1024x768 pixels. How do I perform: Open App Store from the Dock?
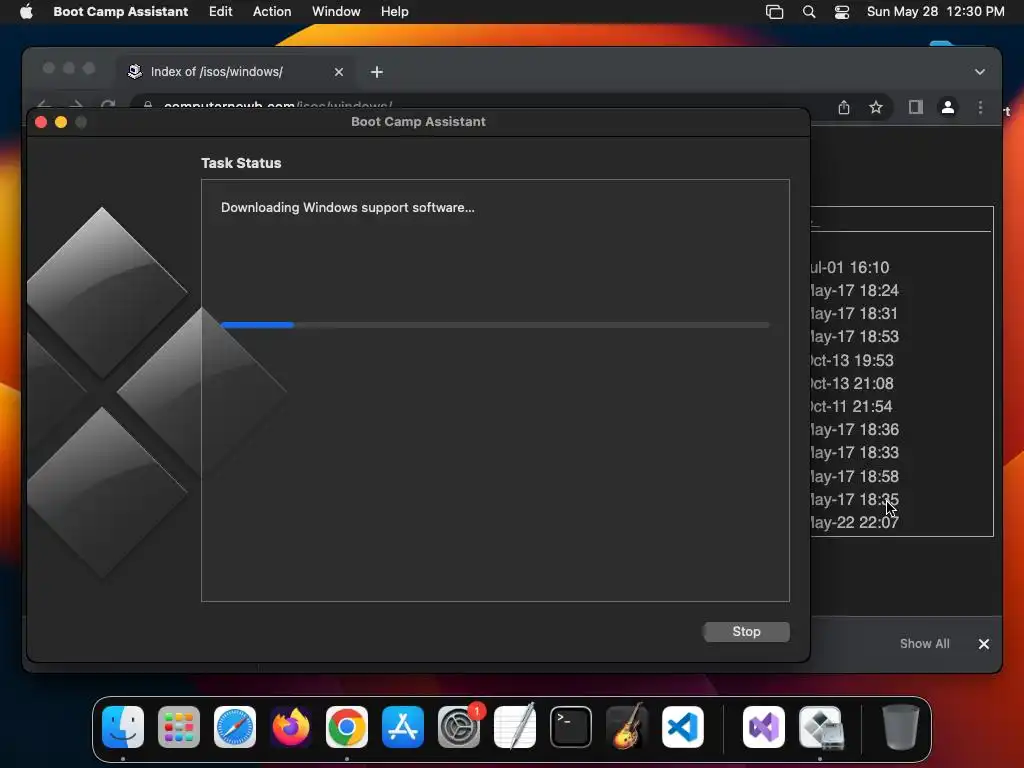point(403,727)
